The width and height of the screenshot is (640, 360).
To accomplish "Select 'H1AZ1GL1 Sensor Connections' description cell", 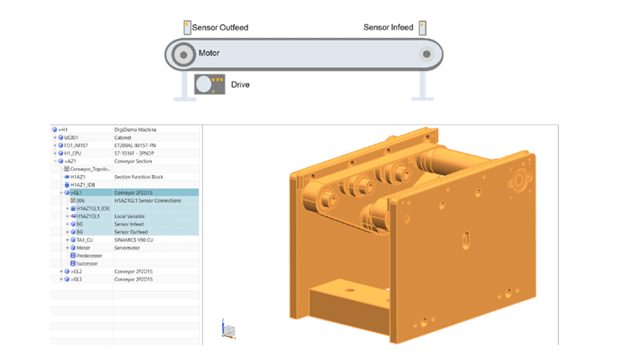I will 147,200.
